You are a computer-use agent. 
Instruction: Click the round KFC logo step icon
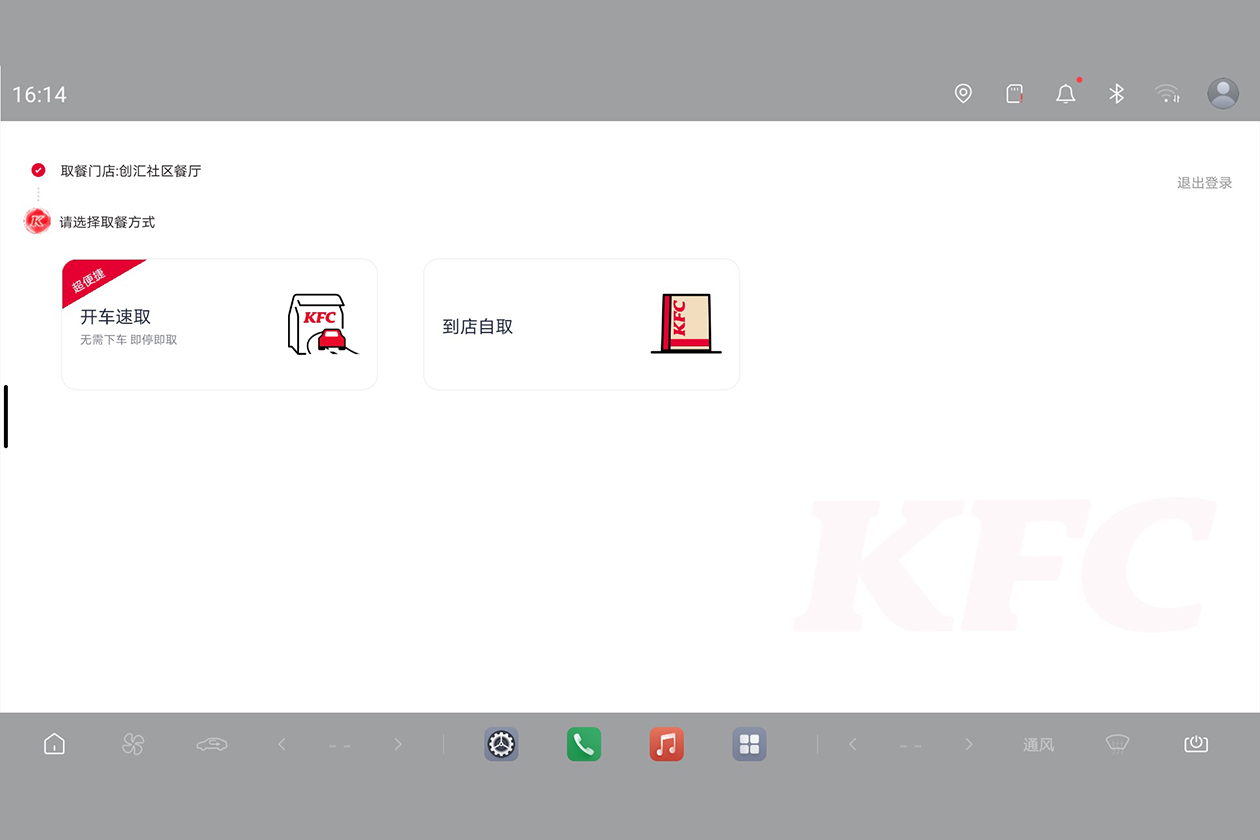tap(37, 221)
